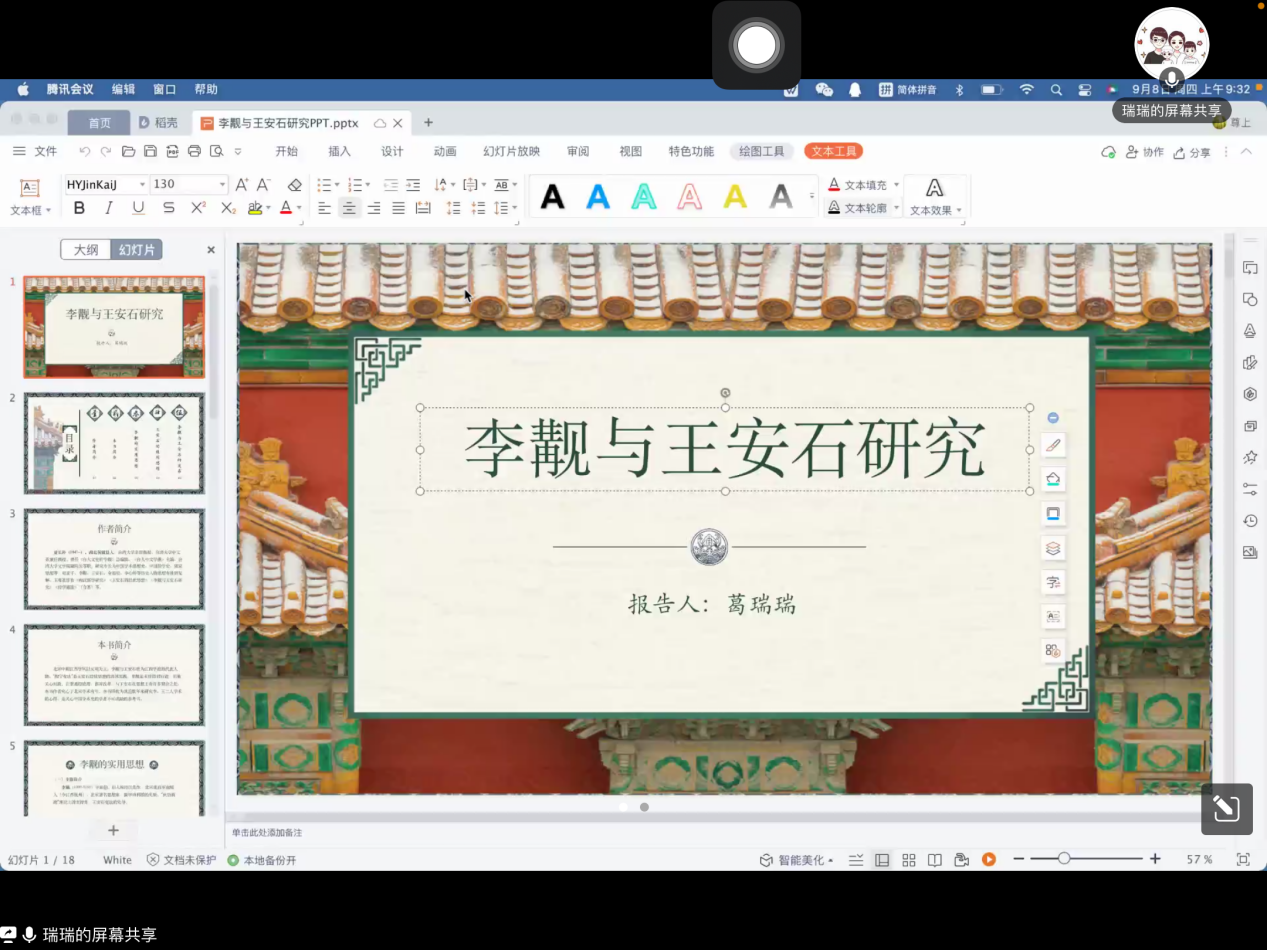Apply strikethrough to selected text
The image size is (1267, 950).
(168, 208)
